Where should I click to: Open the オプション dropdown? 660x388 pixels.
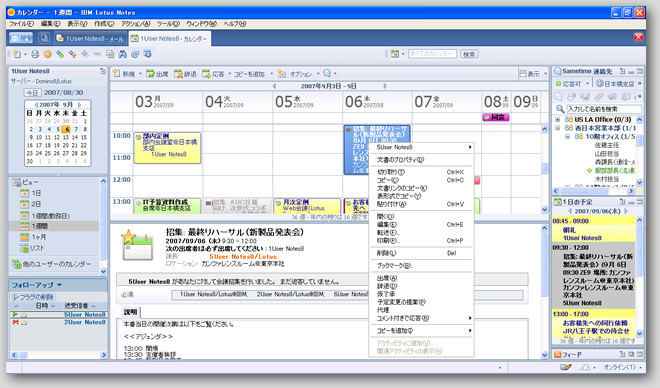(318, 74)
